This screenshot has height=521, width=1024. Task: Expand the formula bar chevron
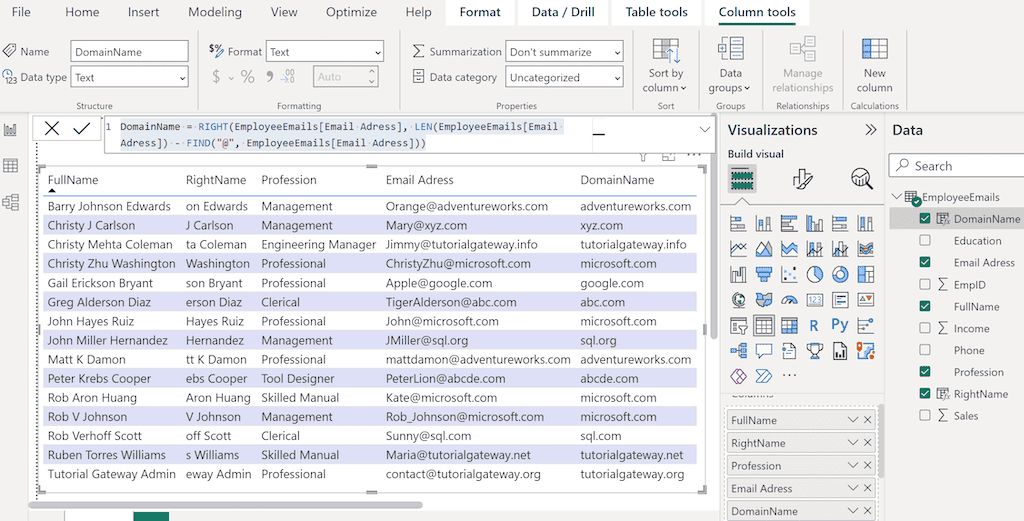click(705, 129)
